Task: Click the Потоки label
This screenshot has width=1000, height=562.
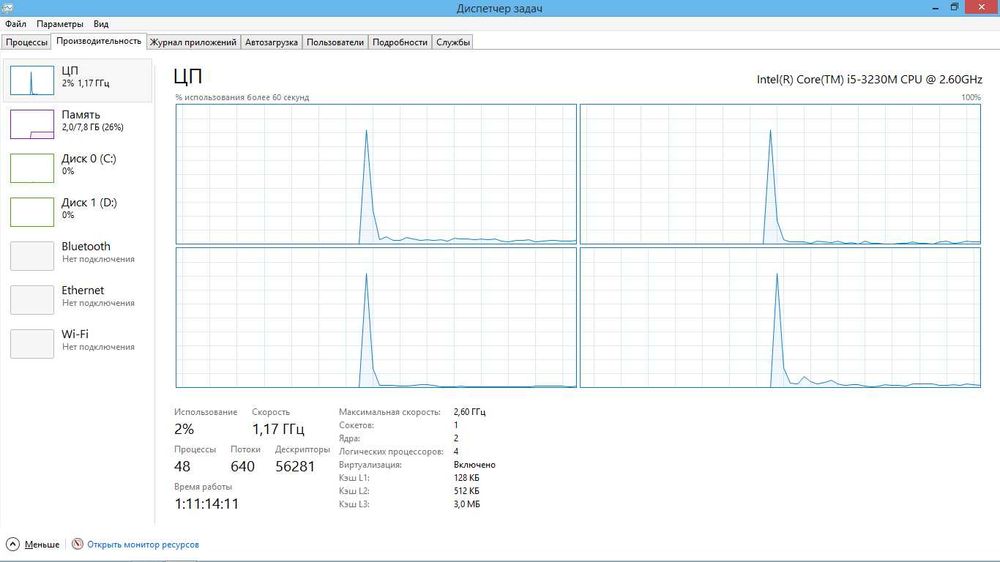Action: click(x=246, y=450)
